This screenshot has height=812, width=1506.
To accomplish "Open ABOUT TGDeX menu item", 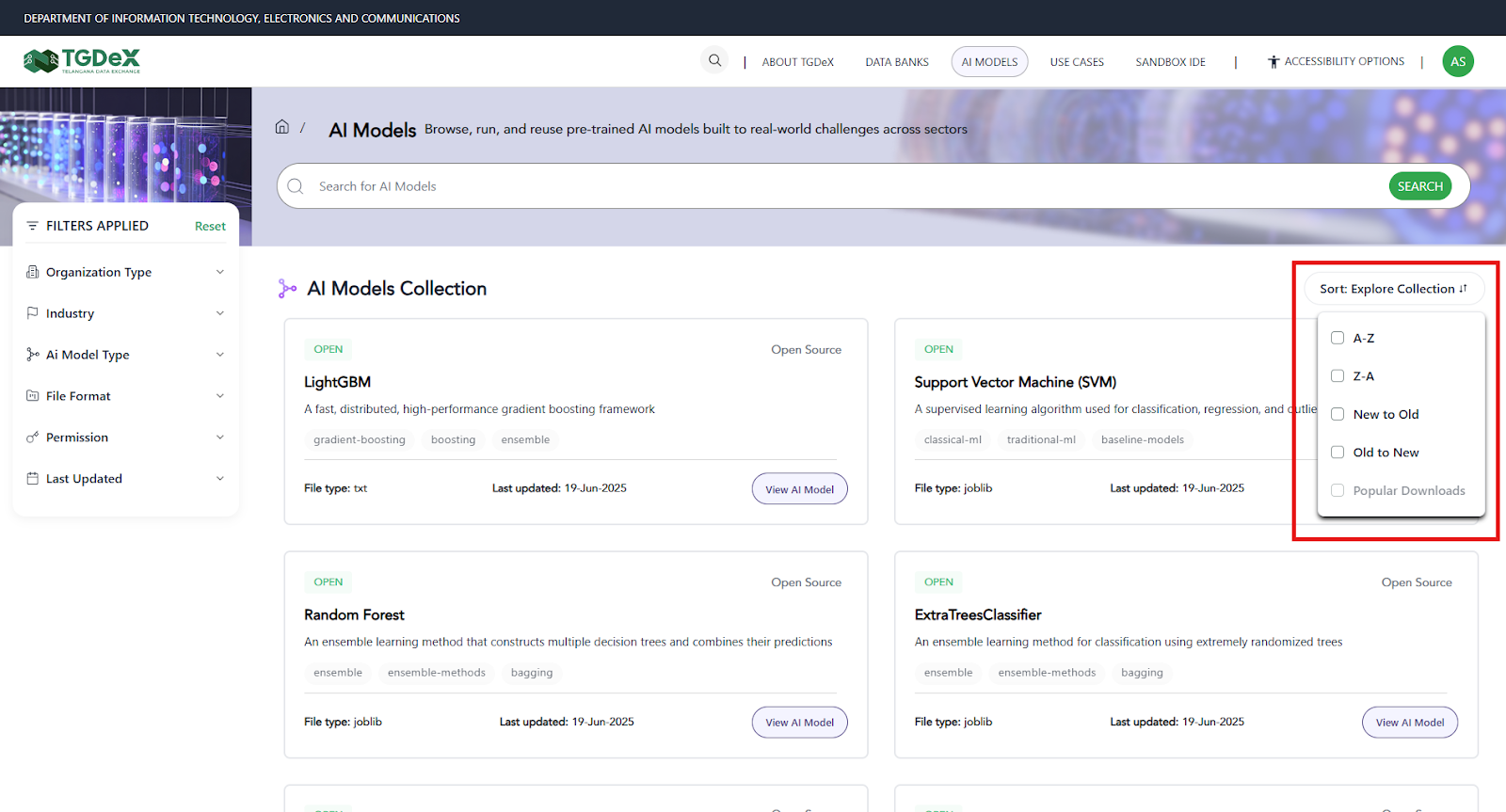I will click(x=798, y=62).
